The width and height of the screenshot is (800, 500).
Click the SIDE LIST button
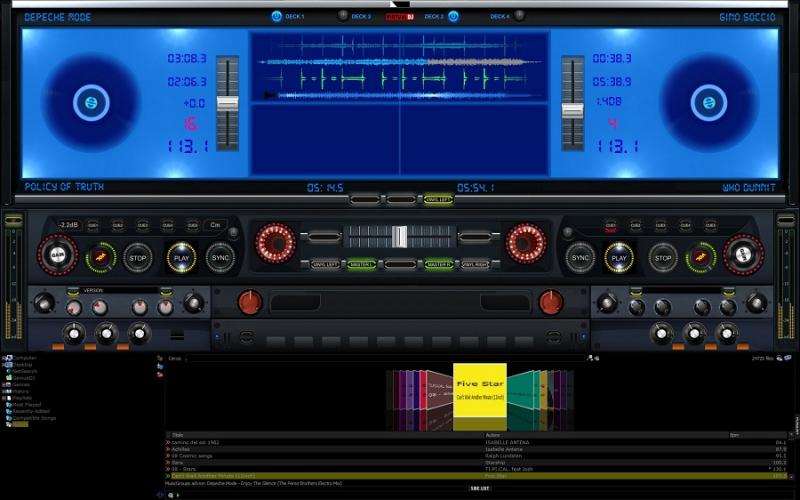click(479, 488)
